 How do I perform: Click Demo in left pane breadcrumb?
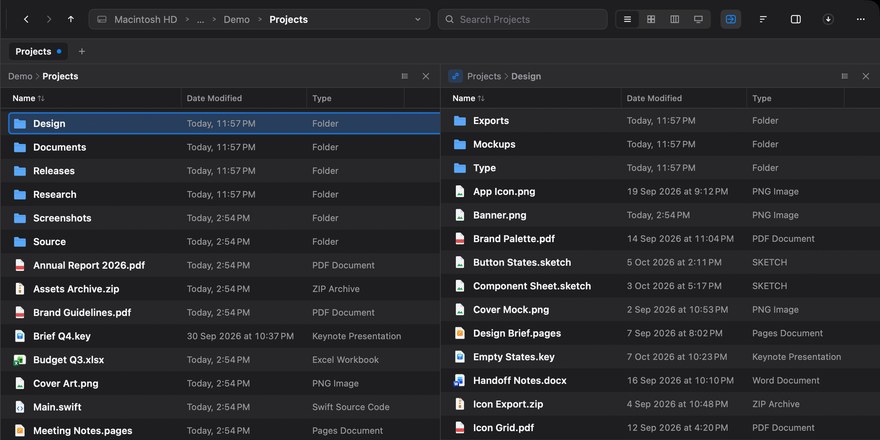tap(20, 76)
